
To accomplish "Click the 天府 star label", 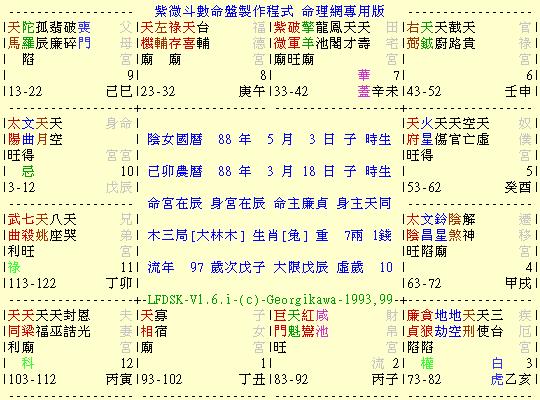I will click(413, 132).
